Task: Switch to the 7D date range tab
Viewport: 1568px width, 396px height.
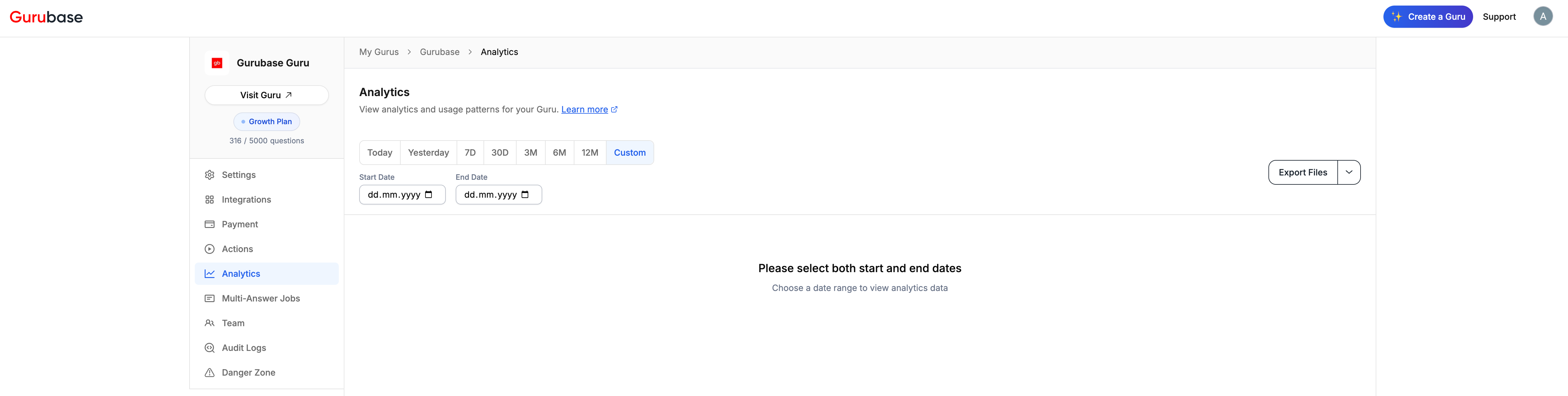Action: [x=469, y=153]
